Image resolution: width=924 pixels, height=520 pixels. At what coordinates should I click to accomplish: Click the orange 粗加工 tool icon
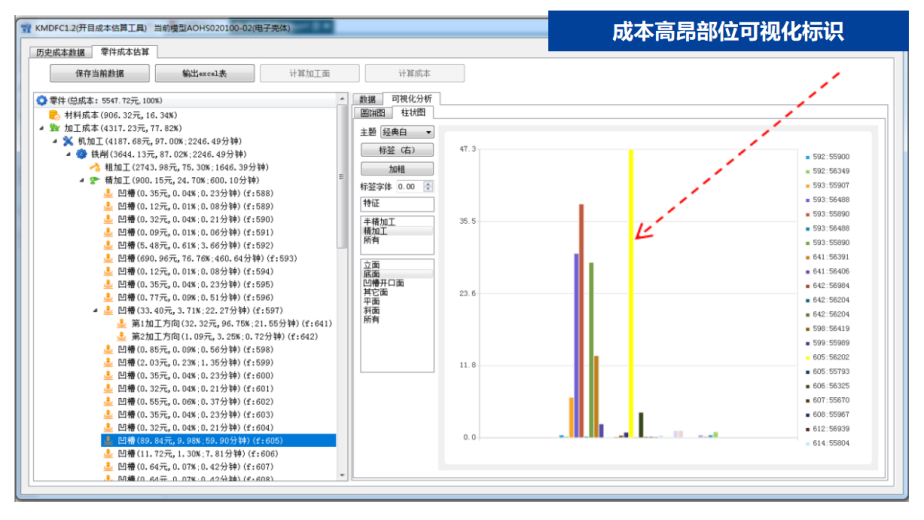click(95, 167)
